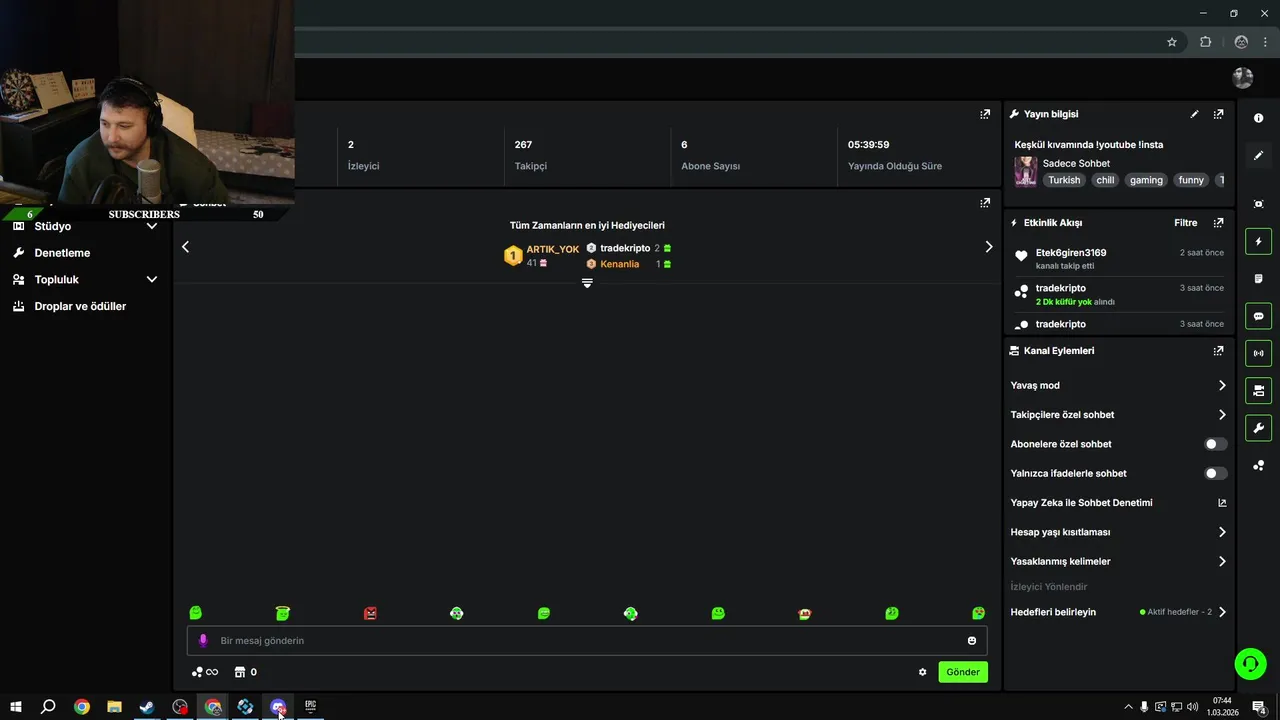Open the shop icon showing 0
1280x720 pixels.
pyautogui.click(x=245, y=672)
